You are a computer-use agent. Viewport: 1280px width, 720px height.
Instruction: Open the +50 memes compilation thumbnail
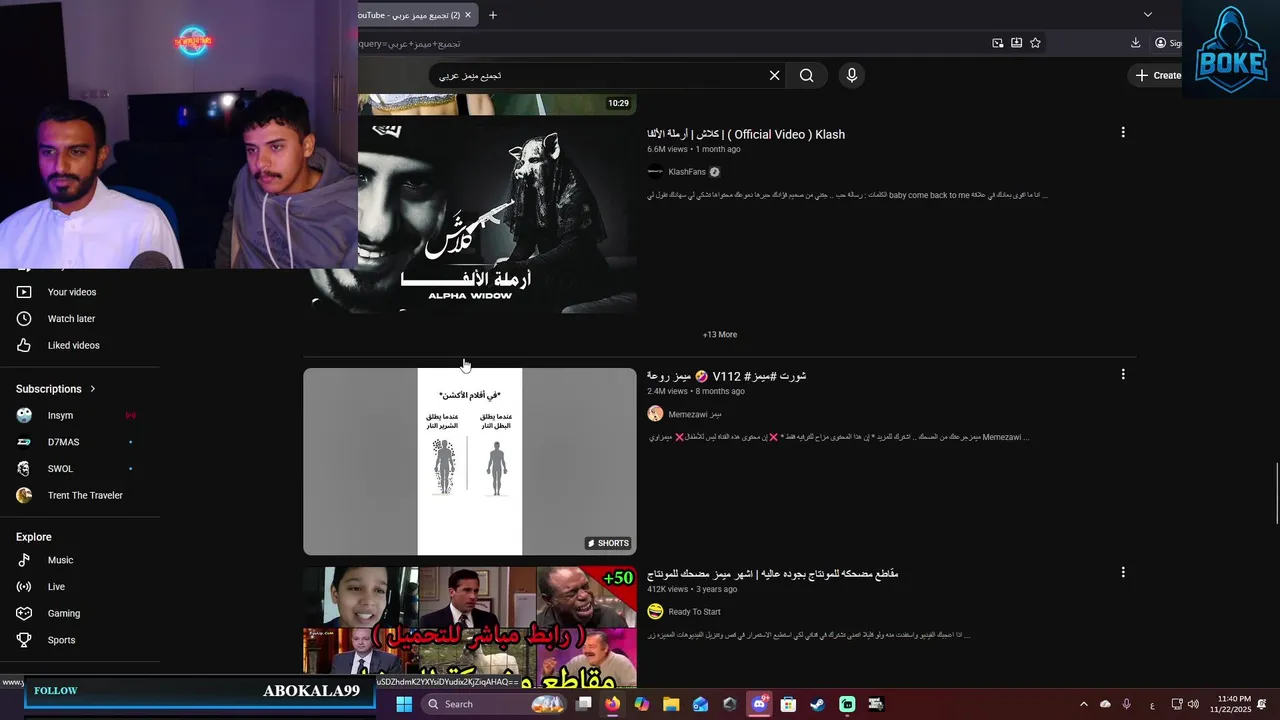click(470, 627)
